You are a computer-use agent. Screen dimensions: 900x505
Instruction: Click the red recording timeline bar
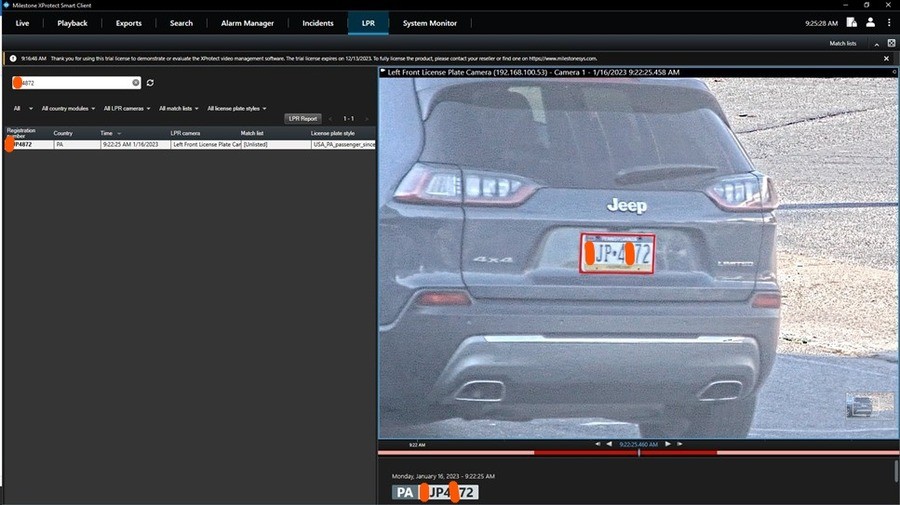(x=626, y=453)
